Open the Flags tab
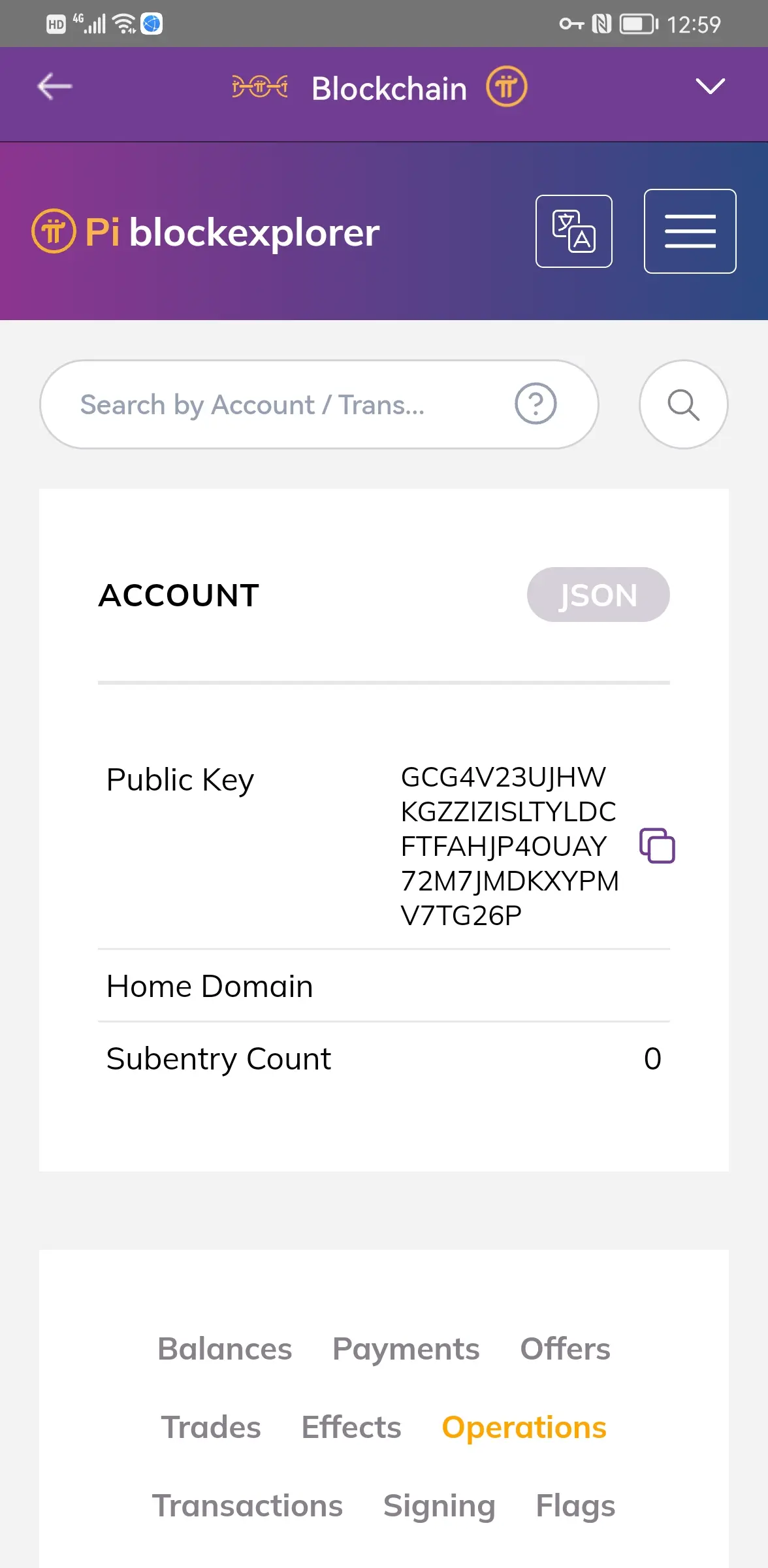The width and height of the screenshot is (768, 1568). pos(575,1506)
